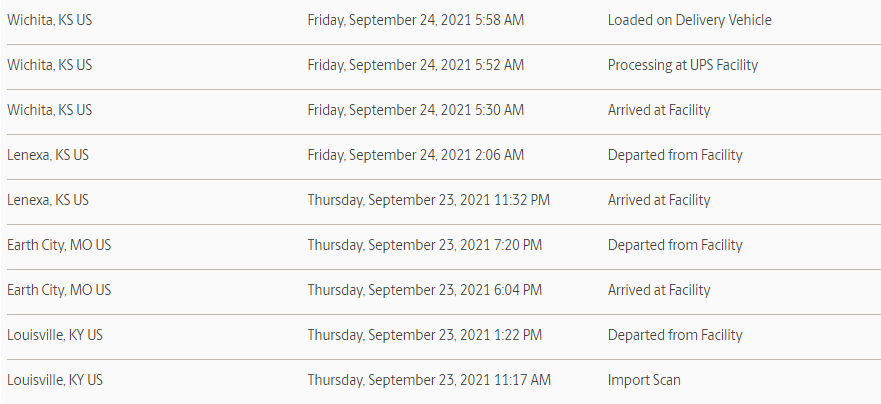Select the Thursday 11:17 AM timestamp
The height and width of the screenshot is (404, 881).
pyautogui.click(x=429, y=380)
